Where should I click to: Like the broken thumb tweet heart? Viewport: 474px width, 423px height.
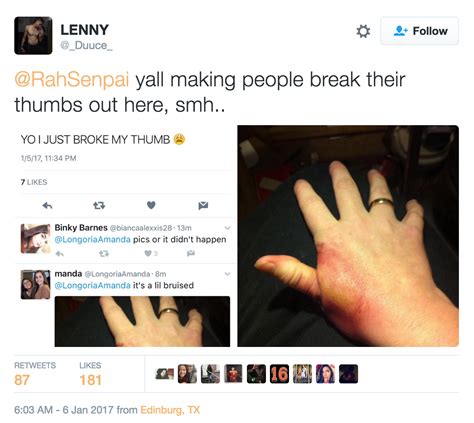point(151,205)
